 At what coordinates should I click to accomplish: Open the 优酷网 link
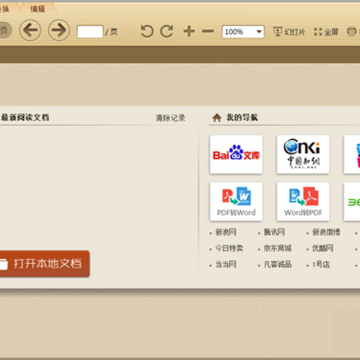click(x=323, y=248)
